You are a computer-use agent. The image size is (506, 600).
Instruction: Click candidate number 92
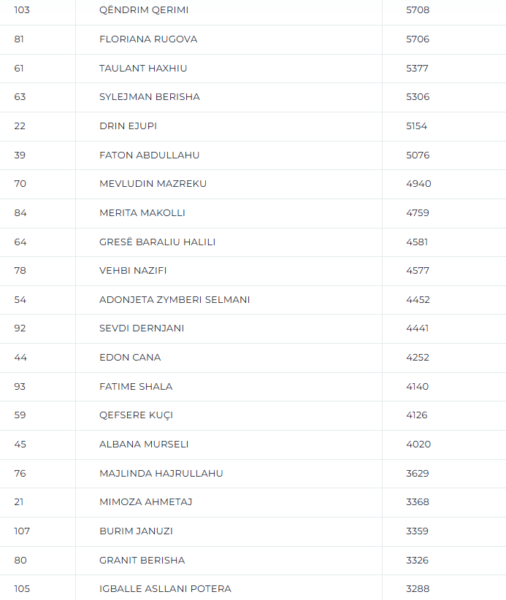coord(20,328)
